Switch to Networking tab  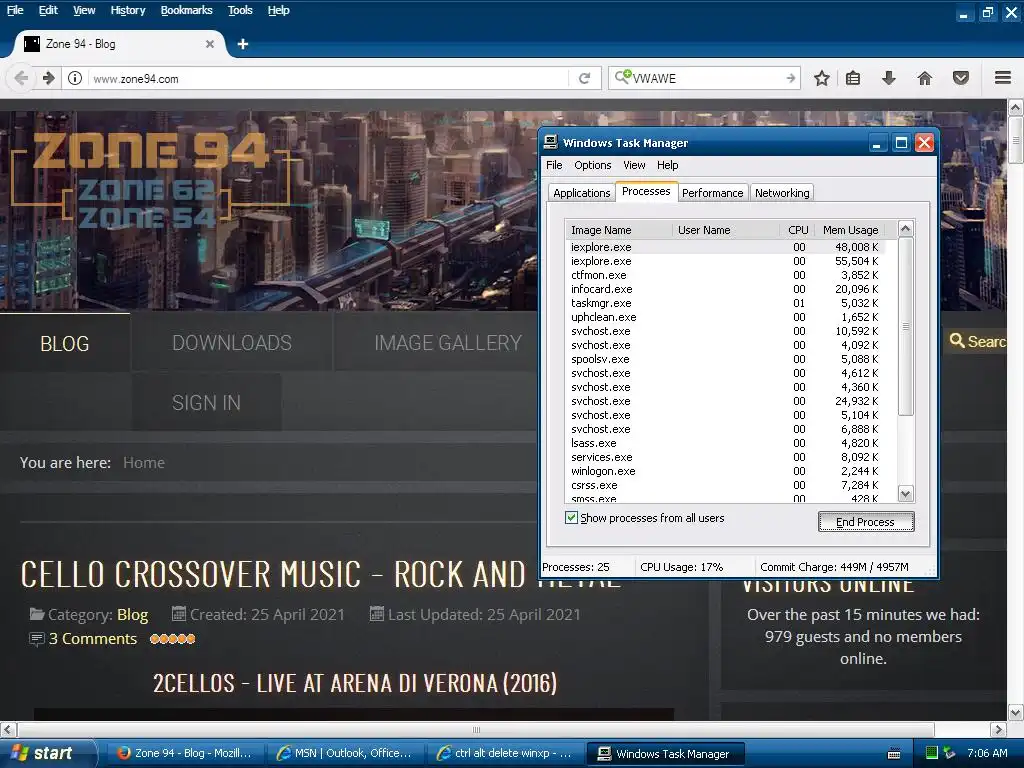click(782, 193)
